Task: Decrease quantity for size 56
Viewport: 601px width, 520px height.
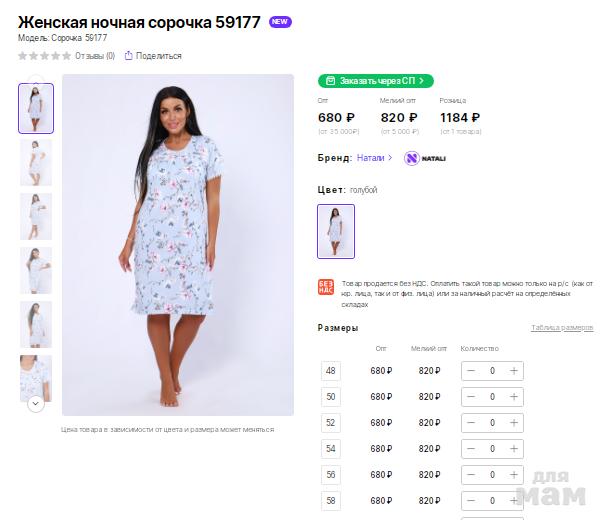Action: [471, 475]
